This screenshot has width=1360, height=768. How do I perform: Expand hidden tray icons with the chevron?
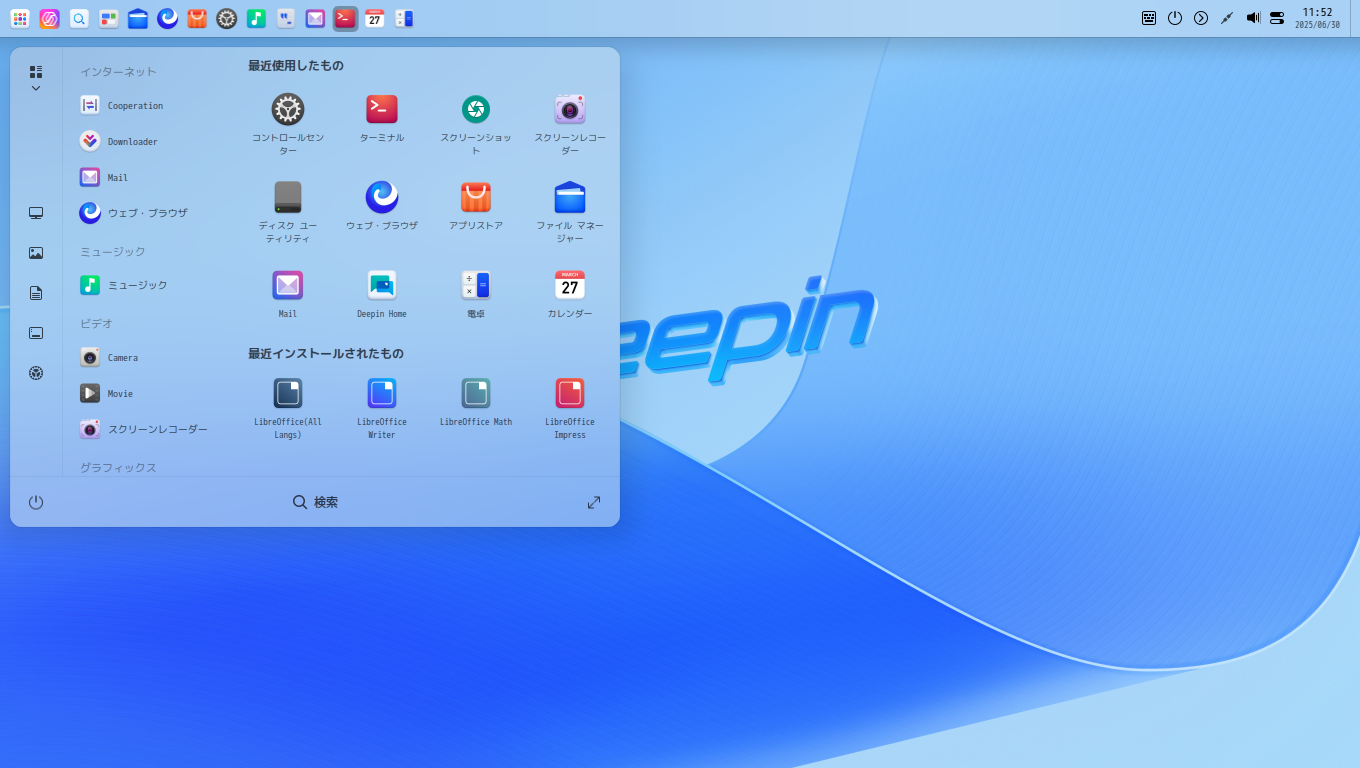pyautogui.click(x=1200, y=17)
